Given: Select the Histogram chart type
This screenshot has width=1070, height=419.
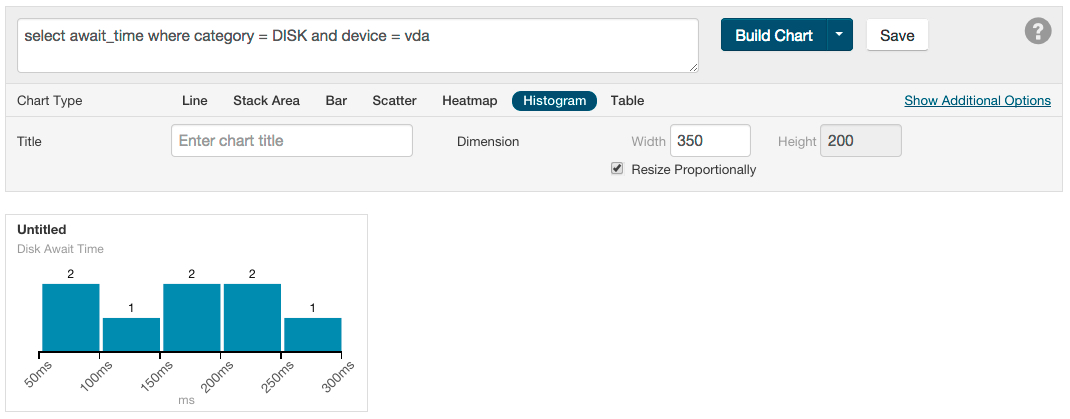Looking at the screenshot, I should 554,100.
